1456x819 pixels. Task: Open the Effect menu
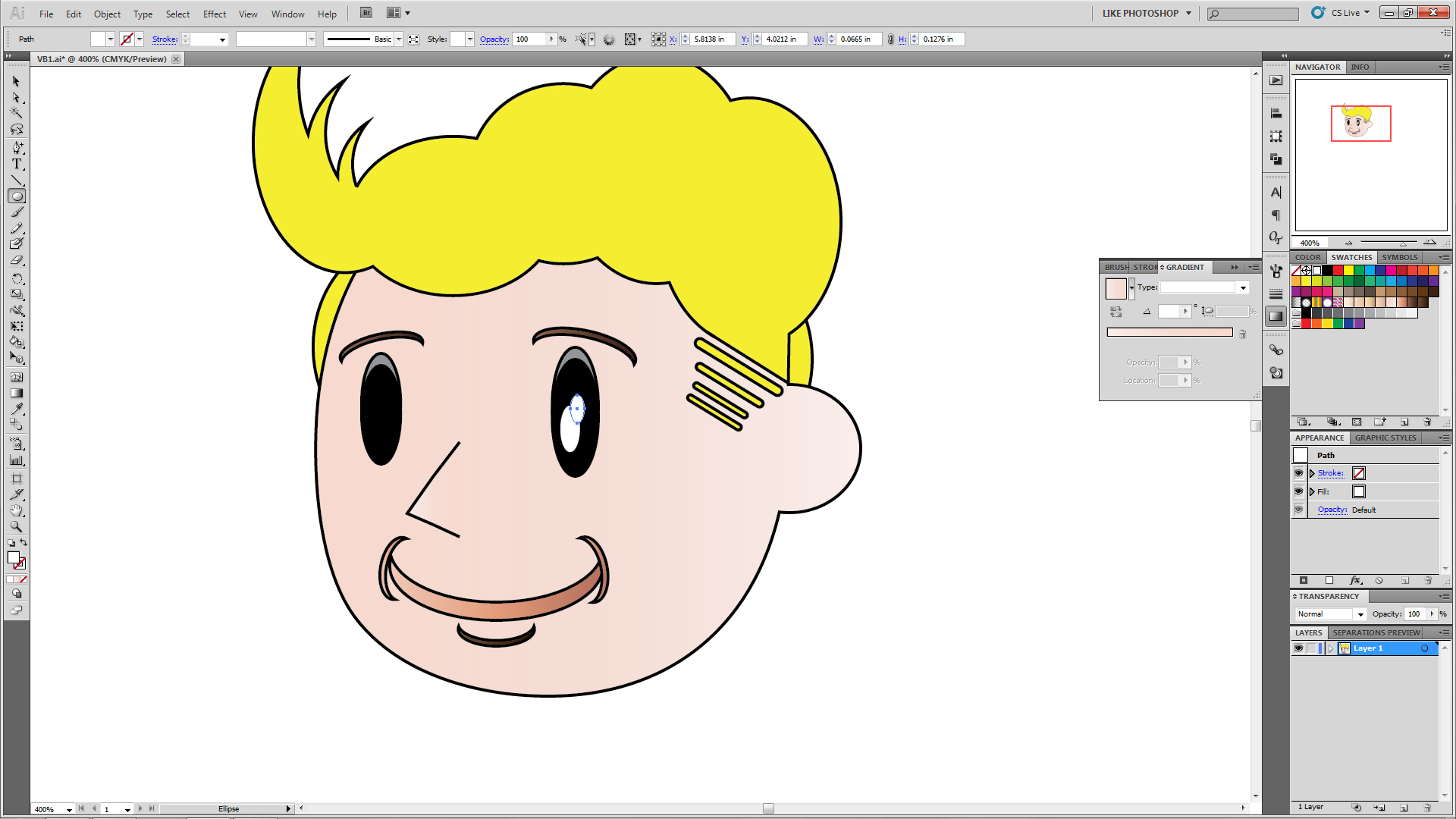coord(214,14)
